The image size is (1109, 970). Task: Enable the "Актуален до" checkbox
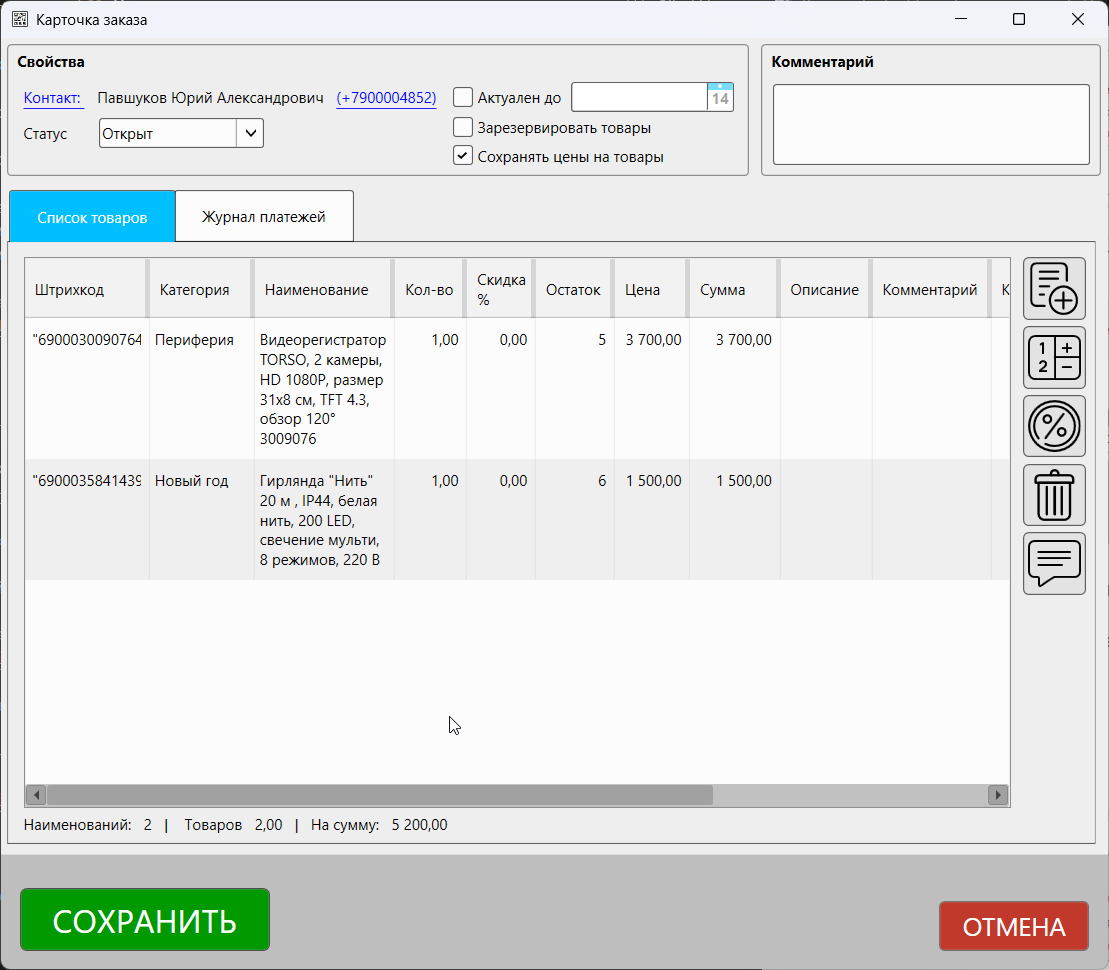coord(463,97)
